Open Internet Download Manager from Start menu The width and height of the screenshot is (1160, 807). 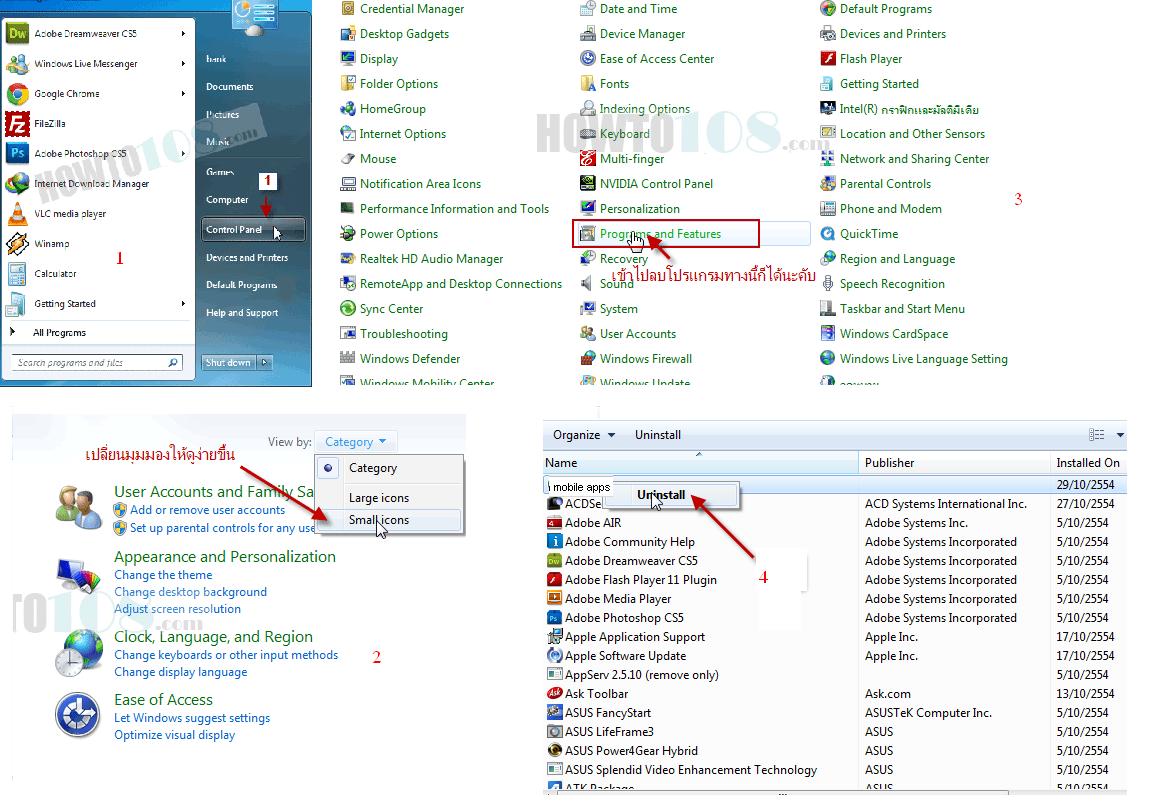[92, 183]
